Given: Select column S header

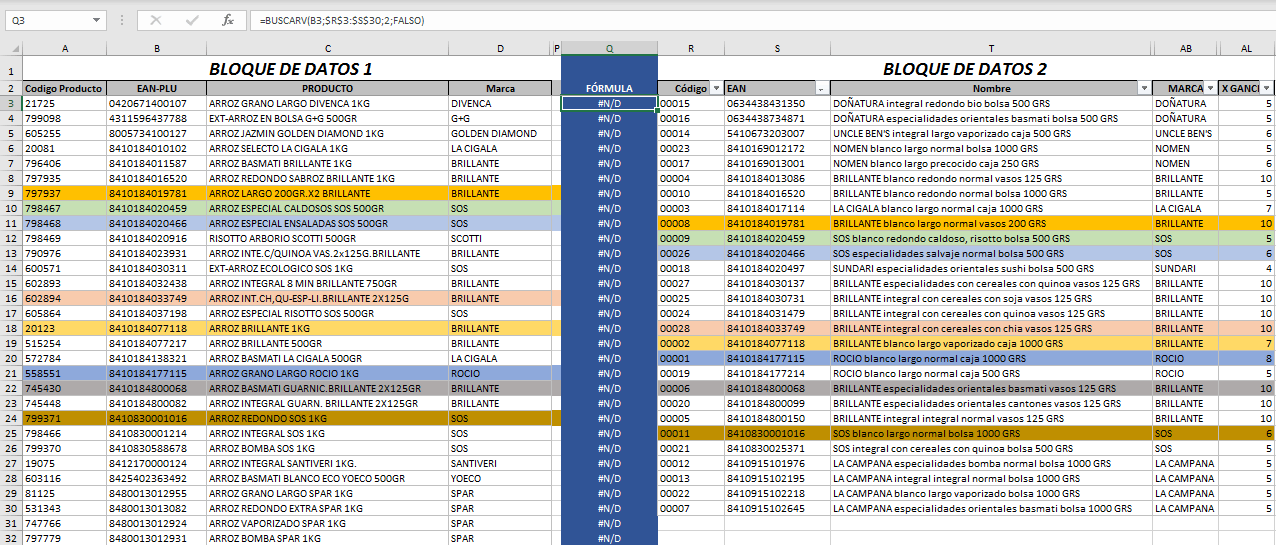Looking at the screenshot, I should [777, 48].
